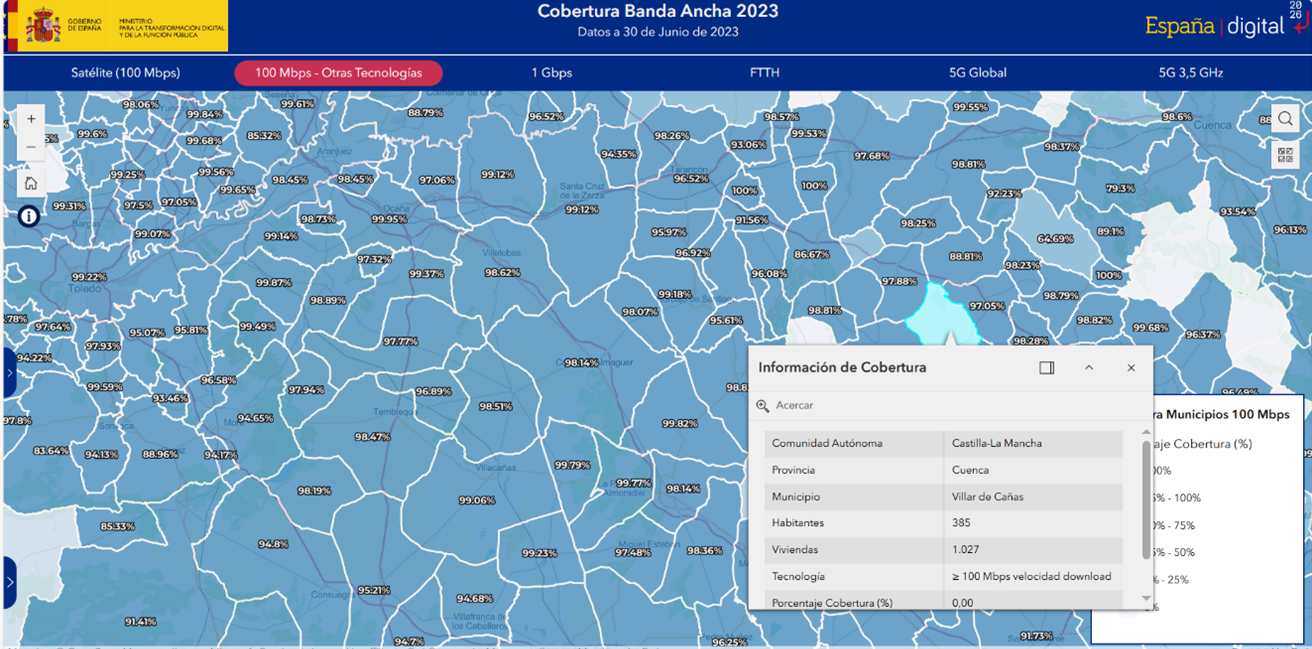Click the 92.23% map label
Screen dimensions: 1312x649
coord(1004,193)
